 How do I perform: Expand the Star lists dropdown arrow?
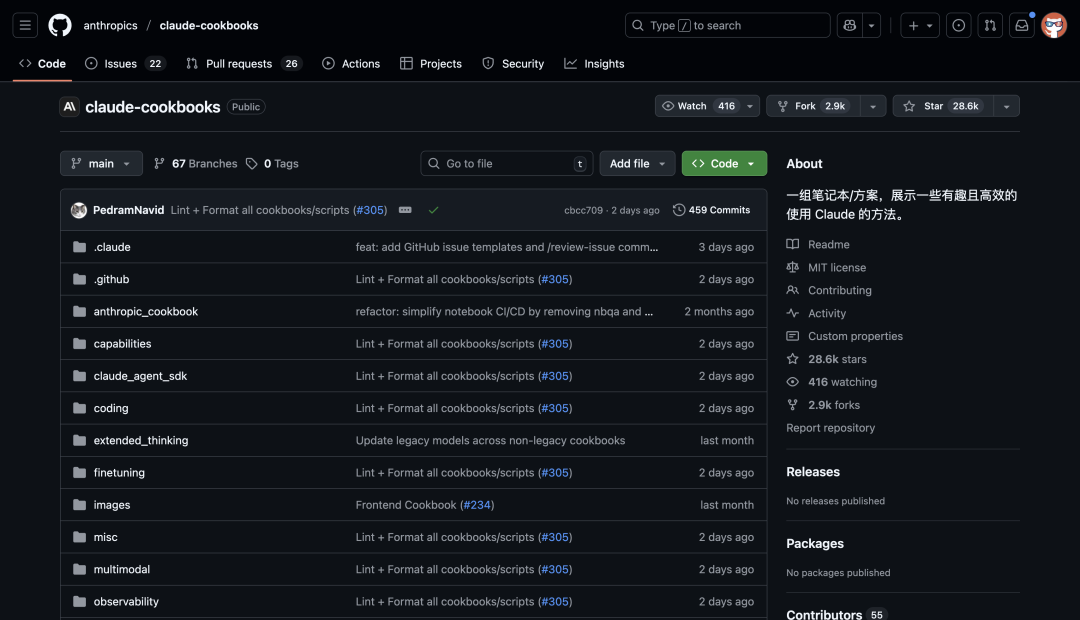[1007, 106]
